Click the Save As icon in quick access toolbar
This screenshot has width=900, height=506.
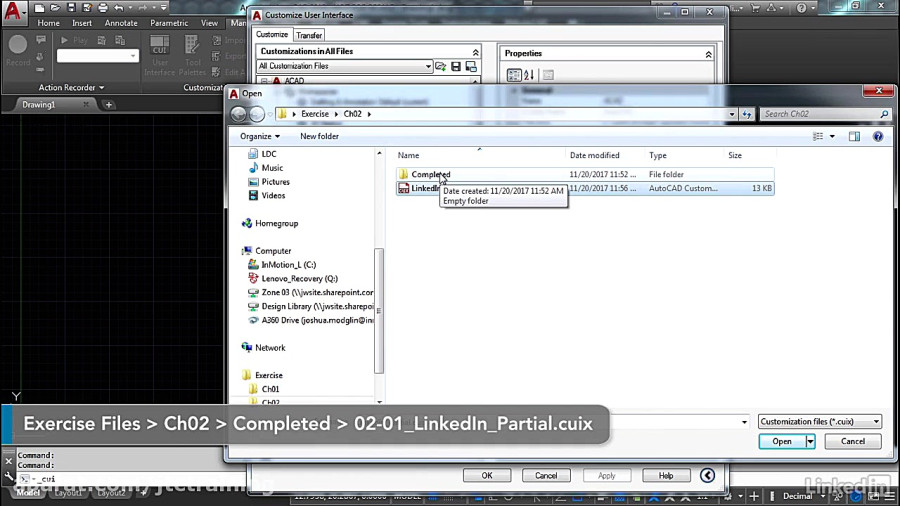click(87, 8)
